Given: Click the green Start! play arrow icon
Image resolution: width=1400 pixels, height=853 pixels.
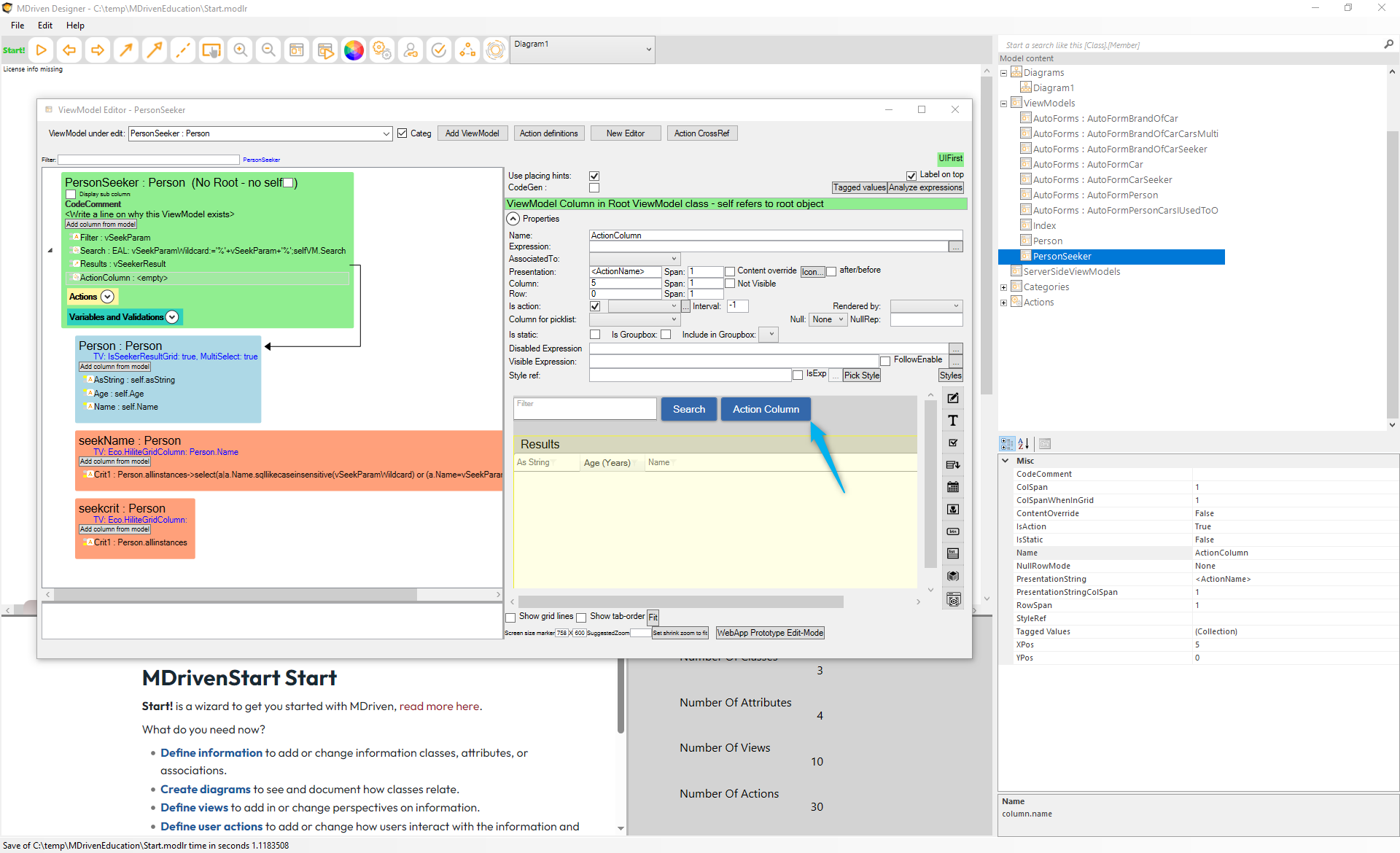Looking at the screenshot, I should [x=42, y=50].
